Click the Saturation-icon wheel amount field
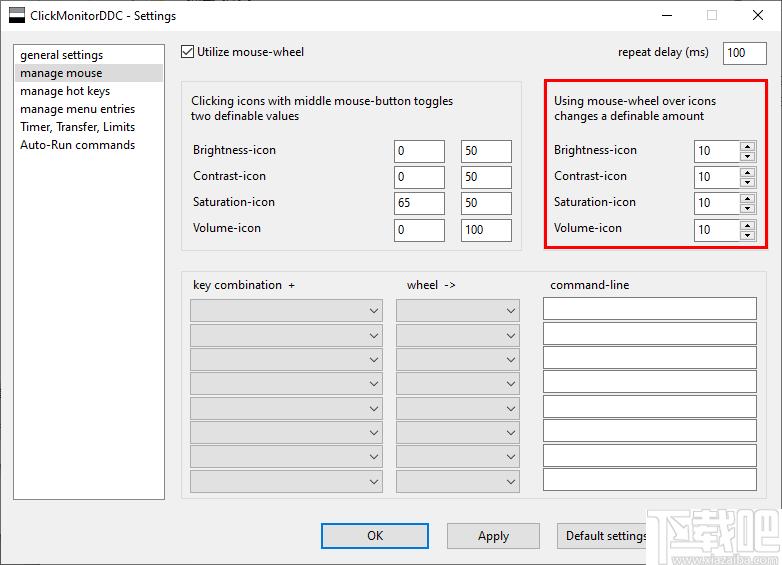The width and height of the screenshot is (782, 565). click(x=717, y=203)
